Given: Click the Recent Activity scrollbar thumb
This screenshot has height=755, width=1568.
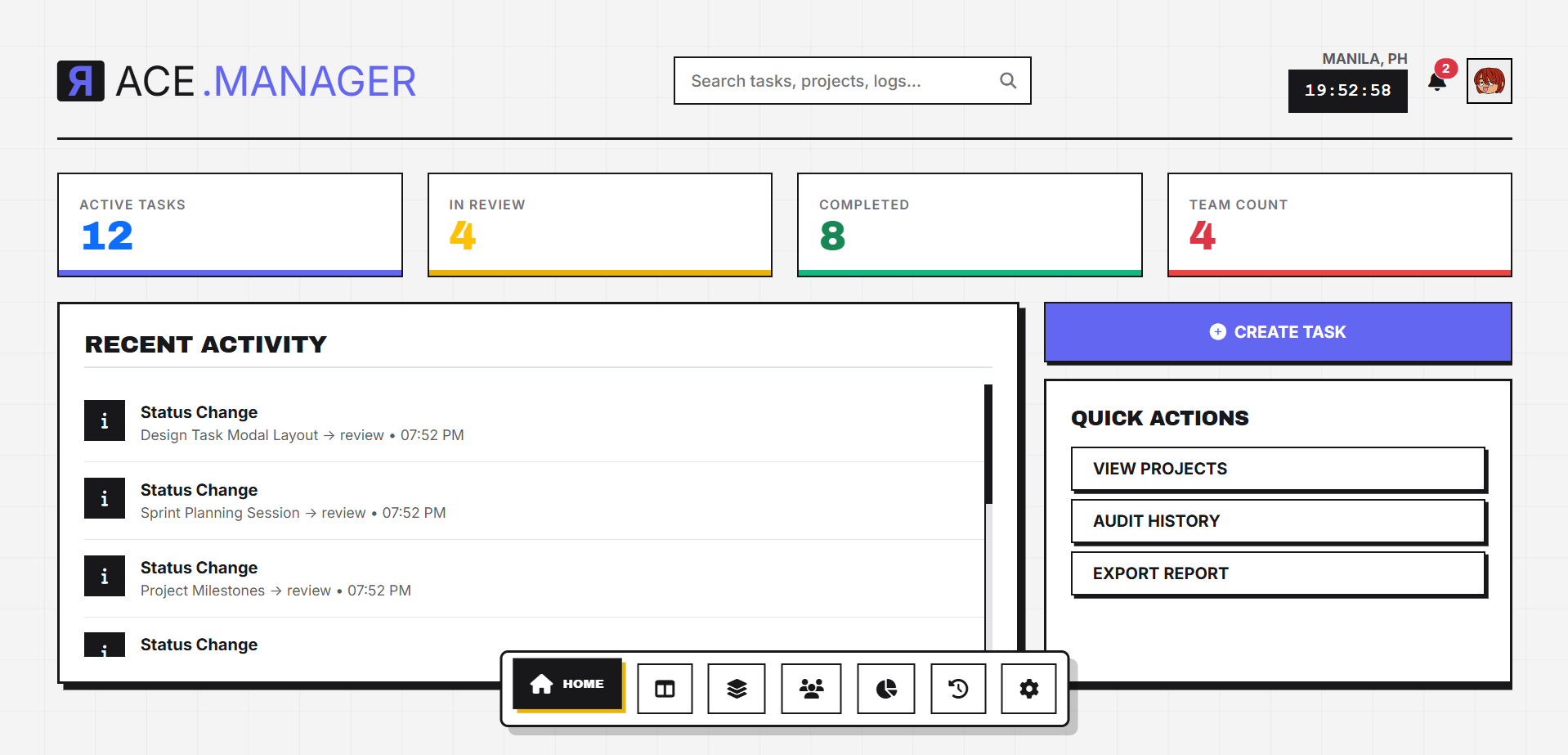Looking at the screenshot, I should 988,443.
